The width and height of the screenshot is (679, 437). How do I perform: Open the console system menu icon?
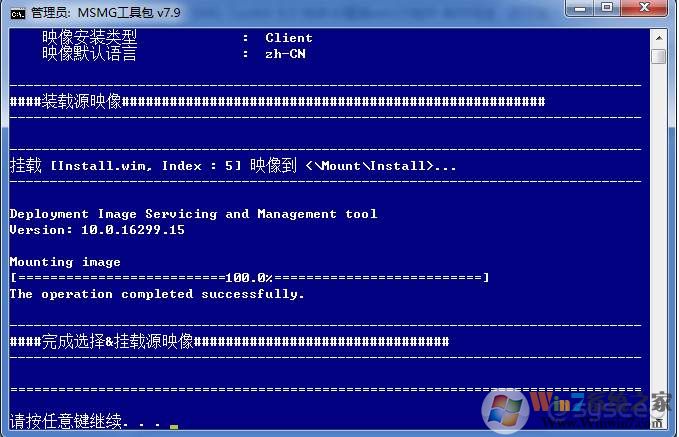point(16,11)
